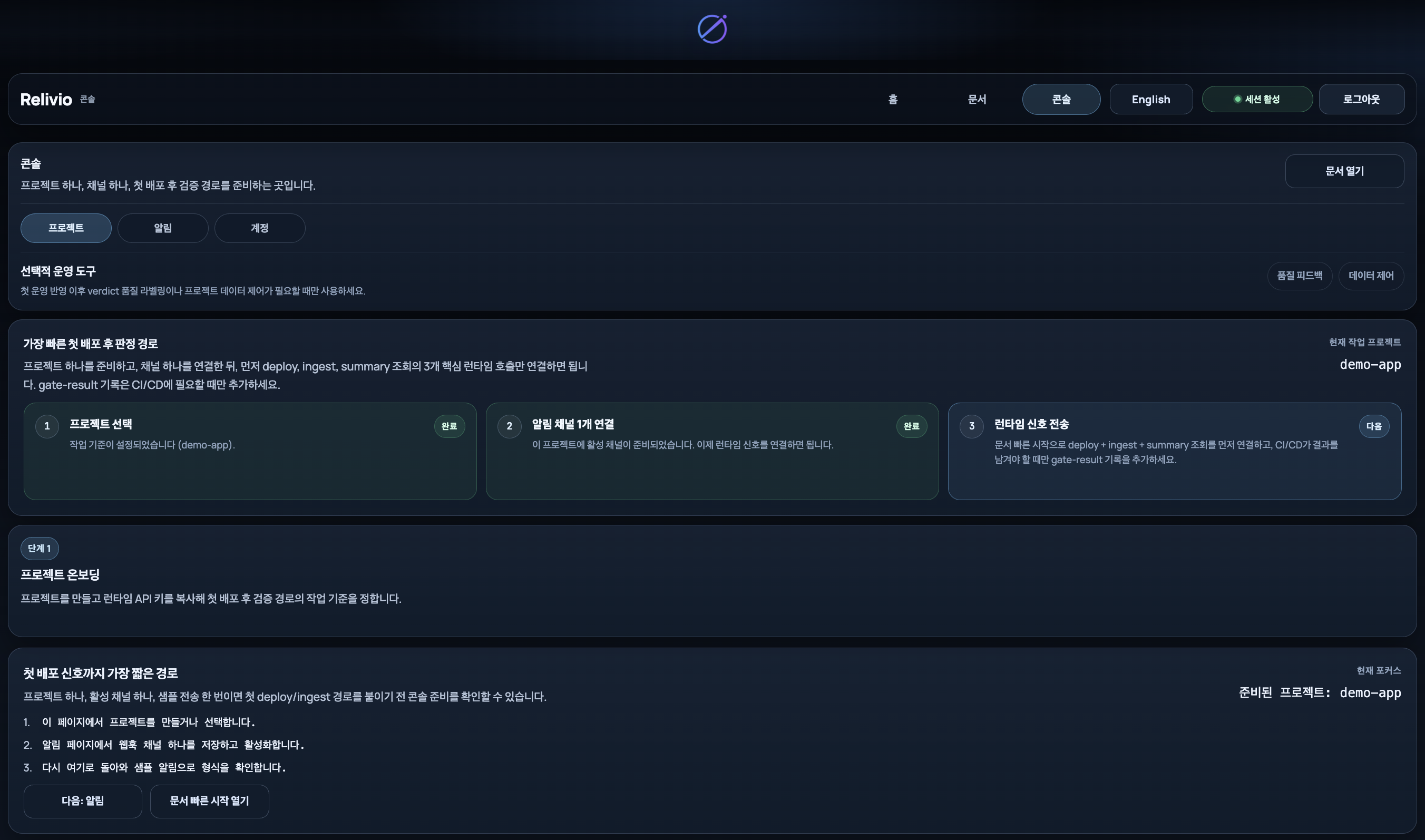Image resolution: width=1425 pixels, height=840 pixels.
Task: Click the 완료 badge on 프로젝트 선택
Action: tap(450, 426)
